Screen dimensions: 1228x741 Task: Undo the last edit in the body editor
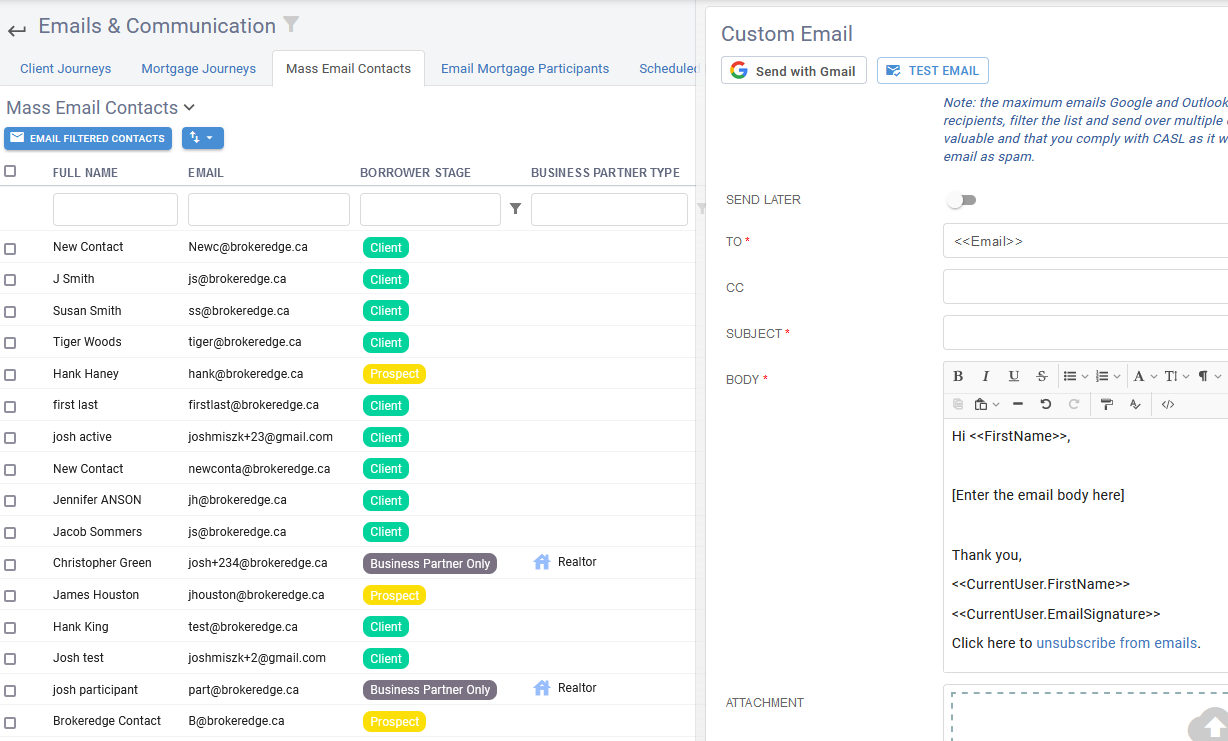coord(1046,404)
